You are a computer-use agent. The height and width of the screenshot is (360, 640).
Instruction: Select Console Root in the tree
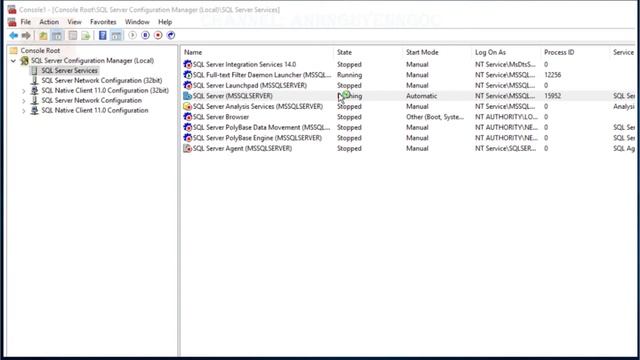(40, 51)
